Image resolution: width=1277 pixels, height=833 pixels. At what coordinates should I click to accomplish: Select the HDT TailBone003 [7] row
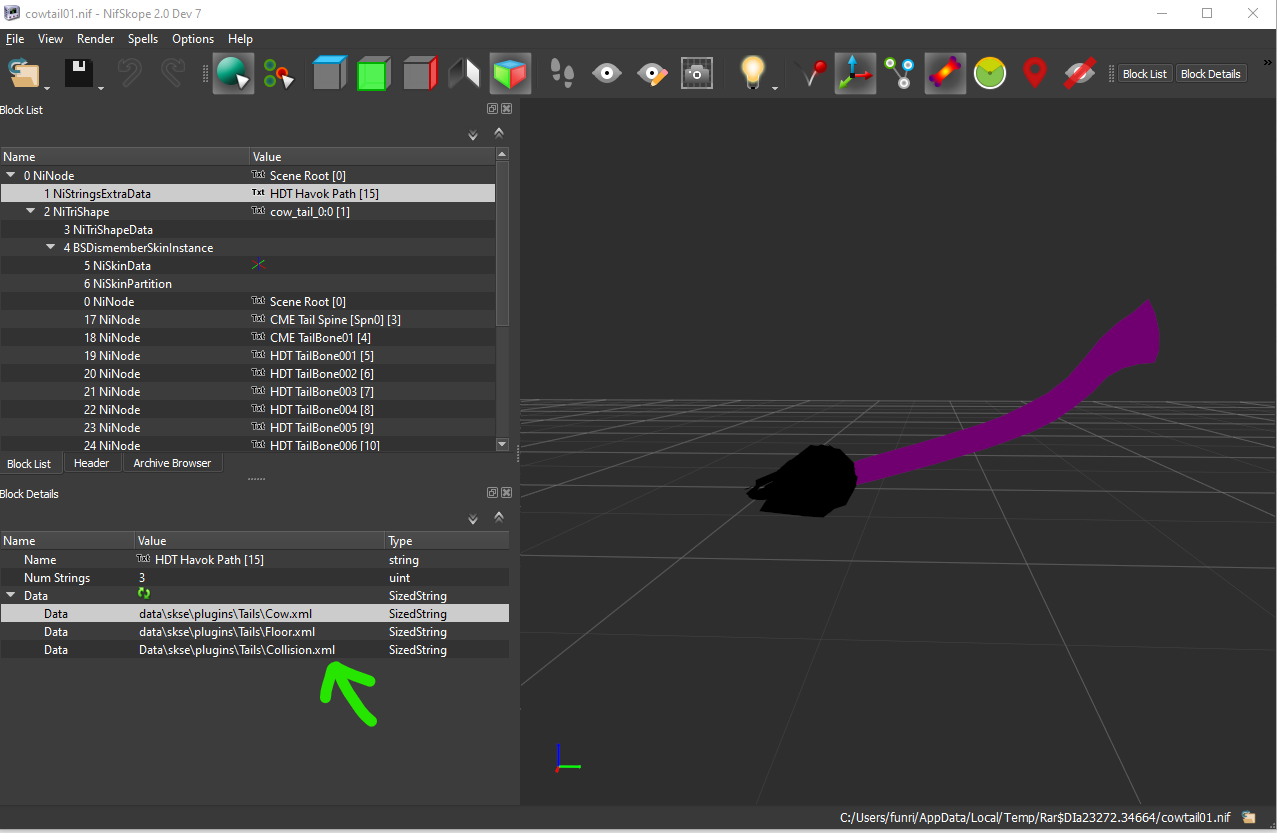click(x=247, y=391)
